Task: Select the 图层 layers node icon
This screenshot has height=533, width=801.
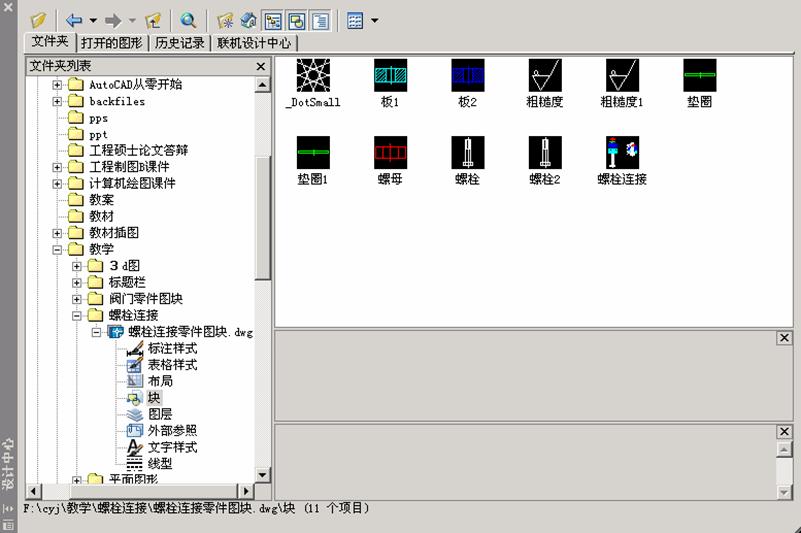Action: [135, 414]
